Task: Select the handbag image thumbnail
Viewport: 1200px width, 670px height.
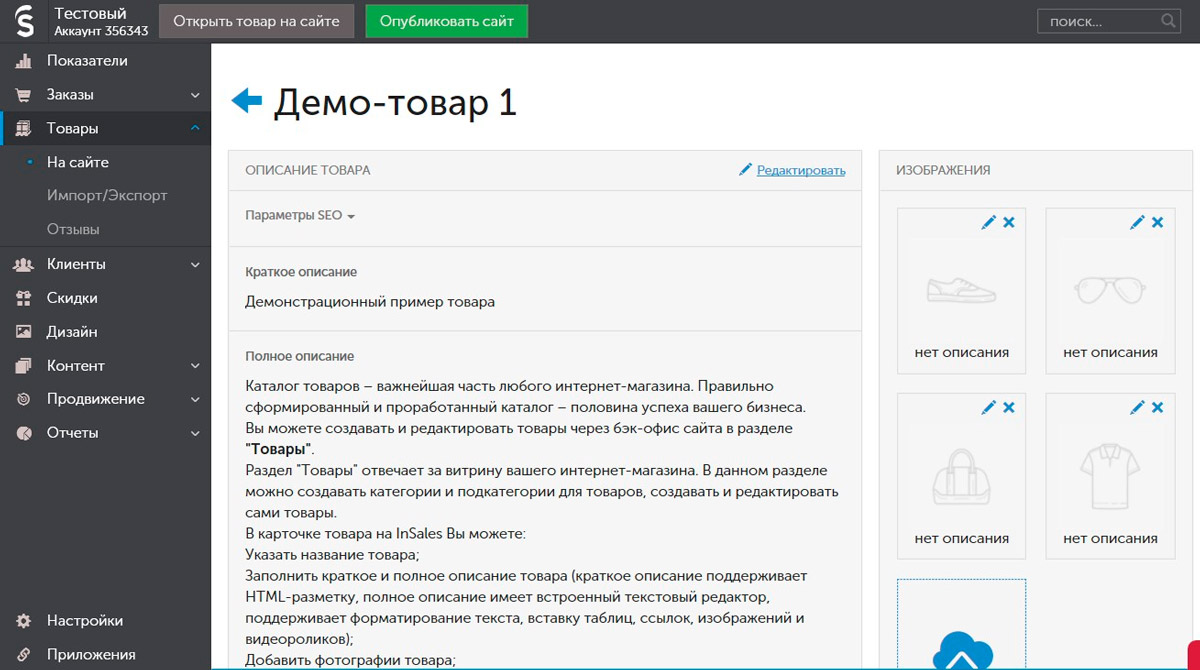Action: pyautogui.click(x=961, y=476)
